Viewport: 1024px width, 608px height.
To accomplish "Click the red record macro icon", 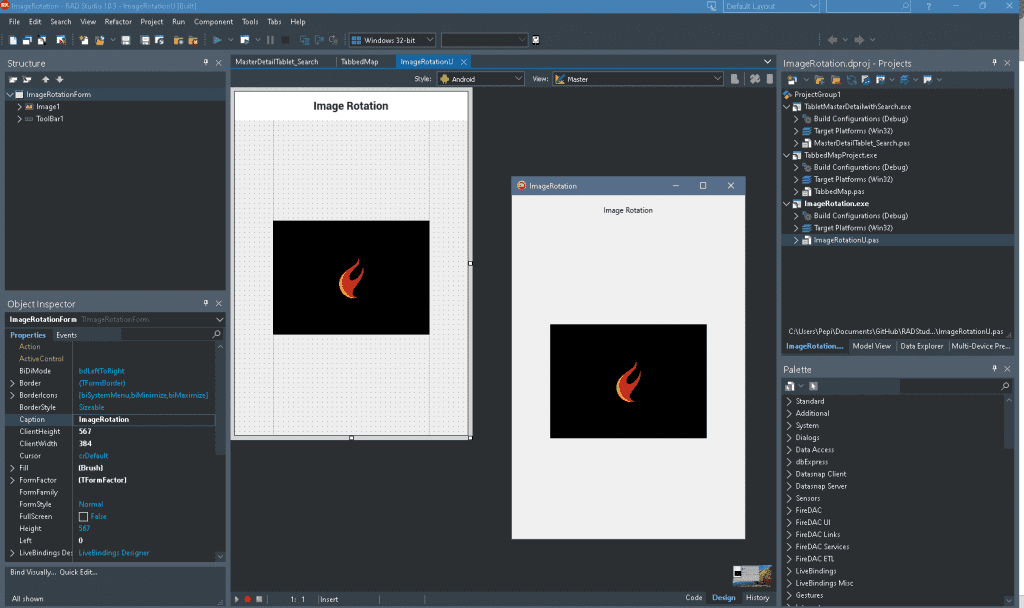I will click(x=248, y=599).
